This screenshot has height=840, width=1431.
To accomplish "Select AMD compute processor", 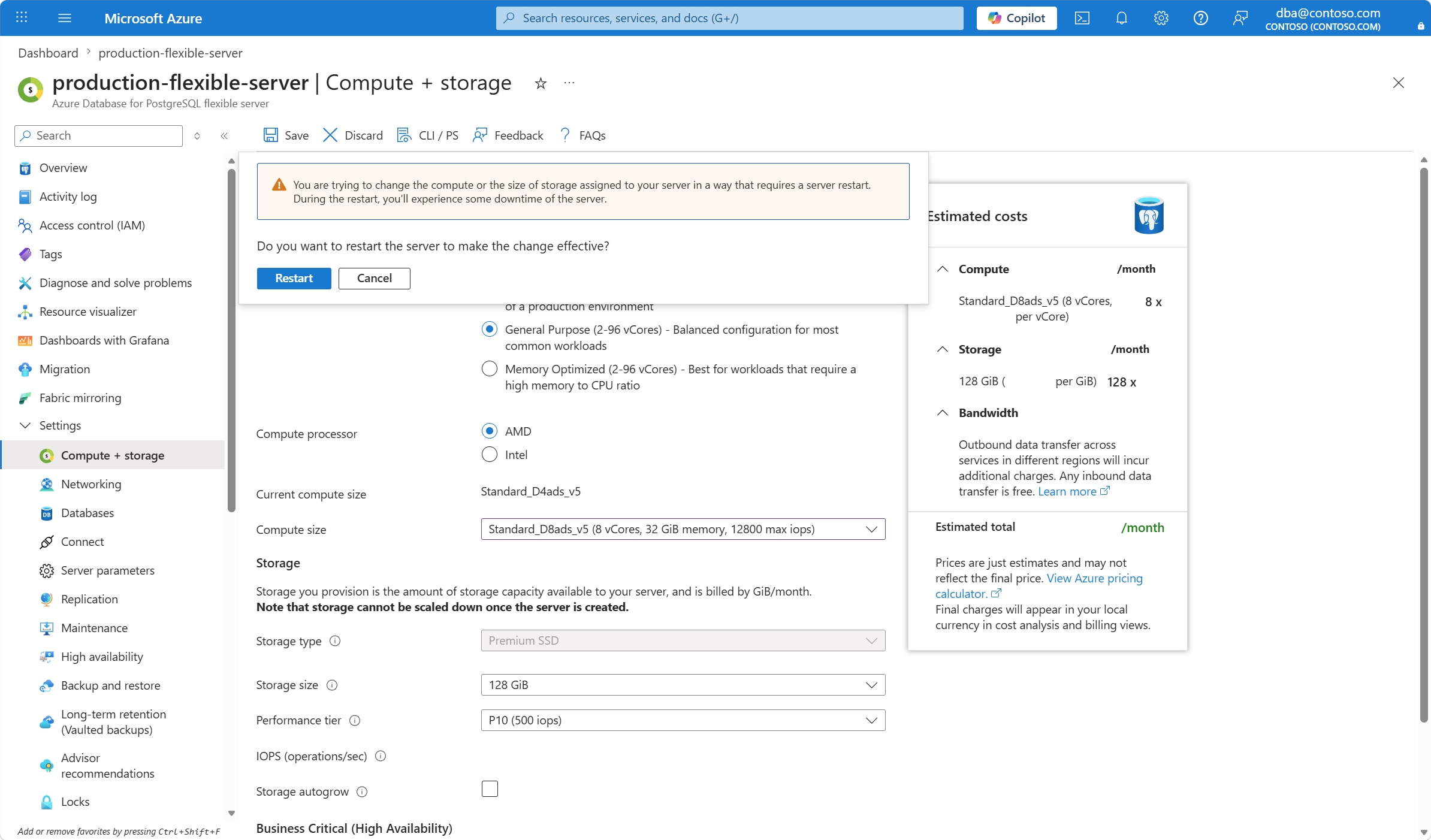I will 490,431.
